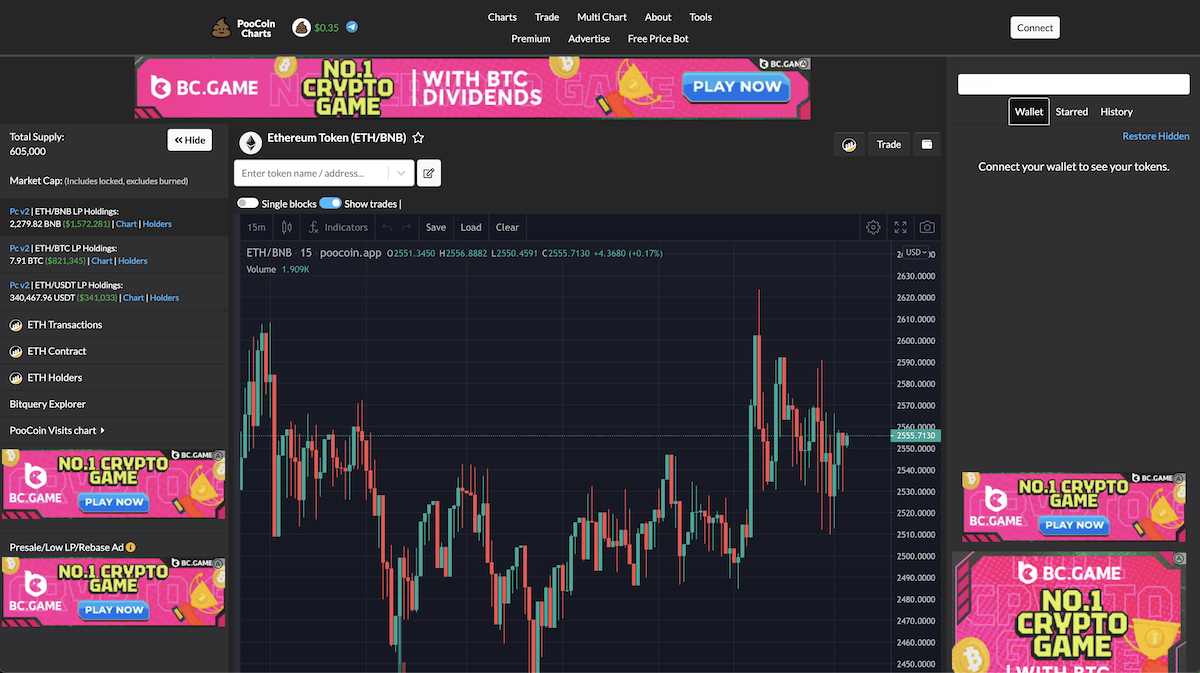Open the wallet icon button beside Trade
The height and width of the screenshot is (673, 1200).
coord(927,144)
